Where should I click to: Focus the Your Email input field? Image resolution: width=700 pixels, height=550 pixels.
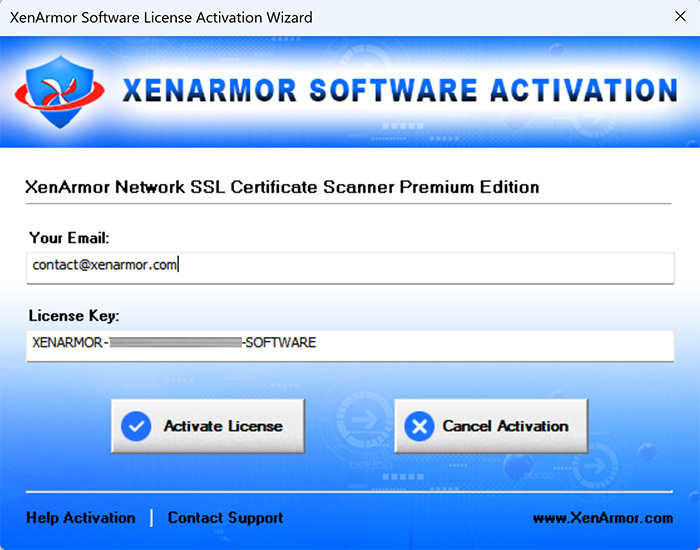coord(350,267)
